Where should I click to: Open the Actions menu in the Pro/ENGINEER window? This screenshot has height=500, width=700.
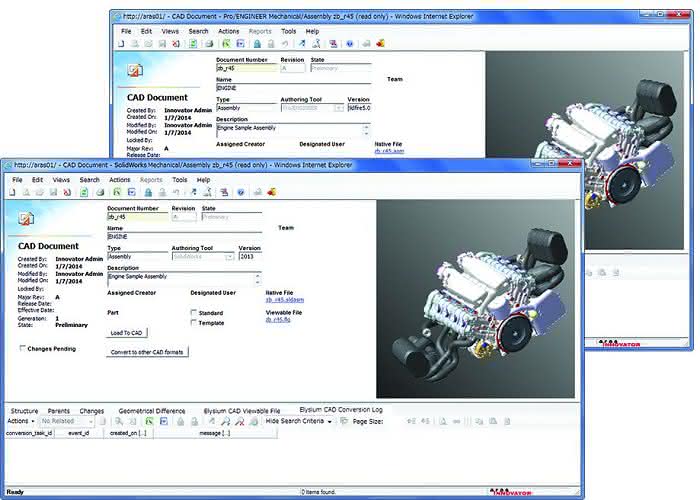coord(229,31)
